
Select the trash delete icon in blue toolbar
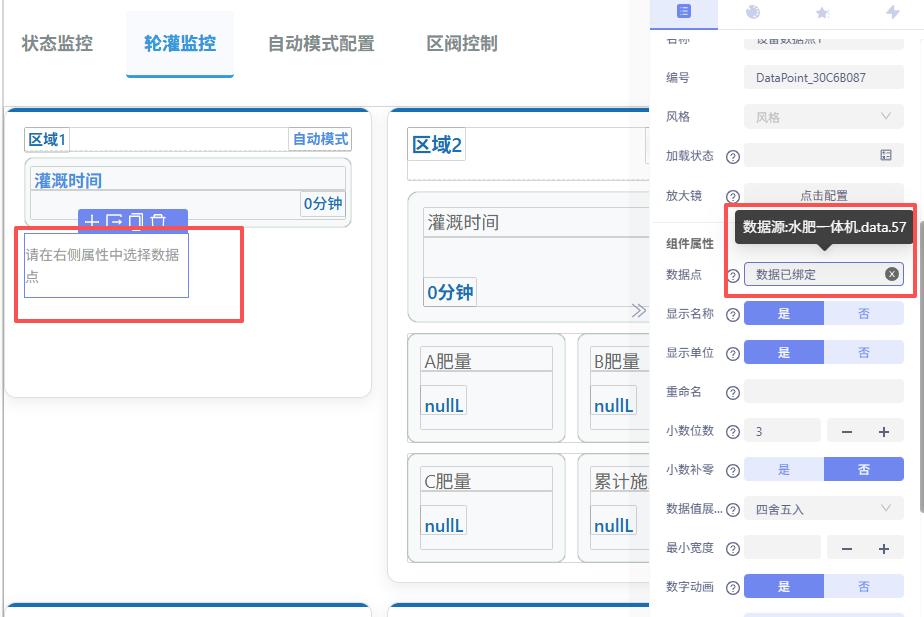(x=159, y=221)
